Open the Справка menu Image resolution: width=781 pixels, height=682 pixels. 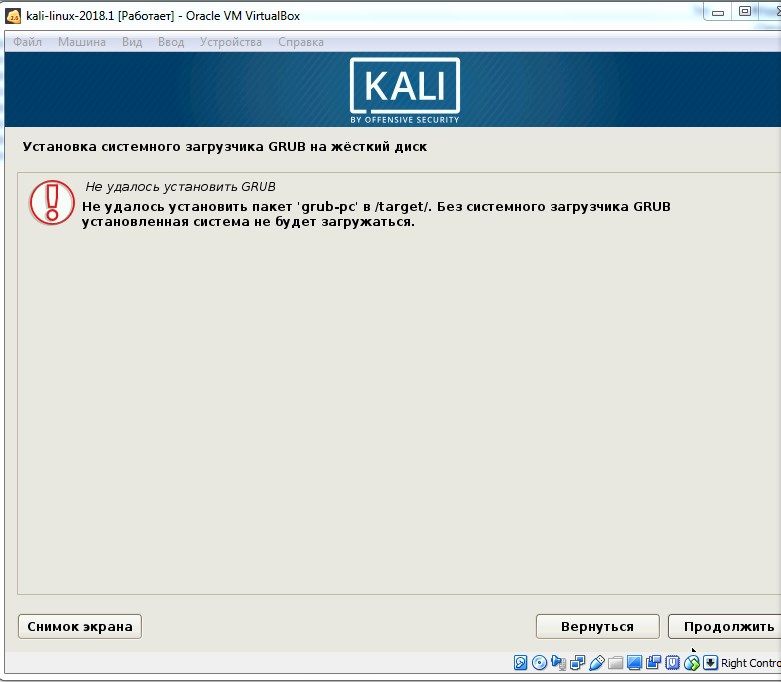click(x=300, y=42)
